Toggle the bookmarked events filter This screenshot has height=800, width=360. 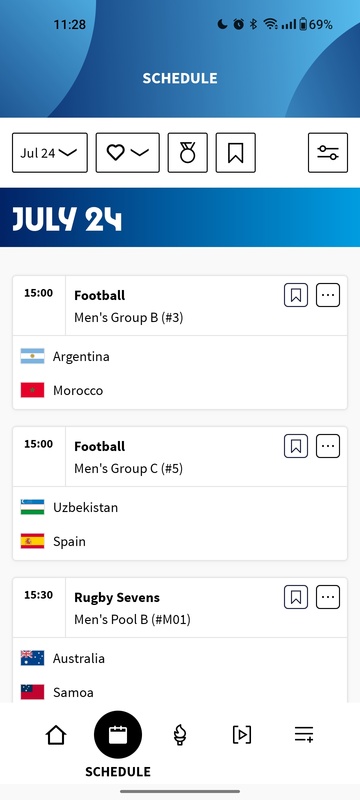pos(236,153)
